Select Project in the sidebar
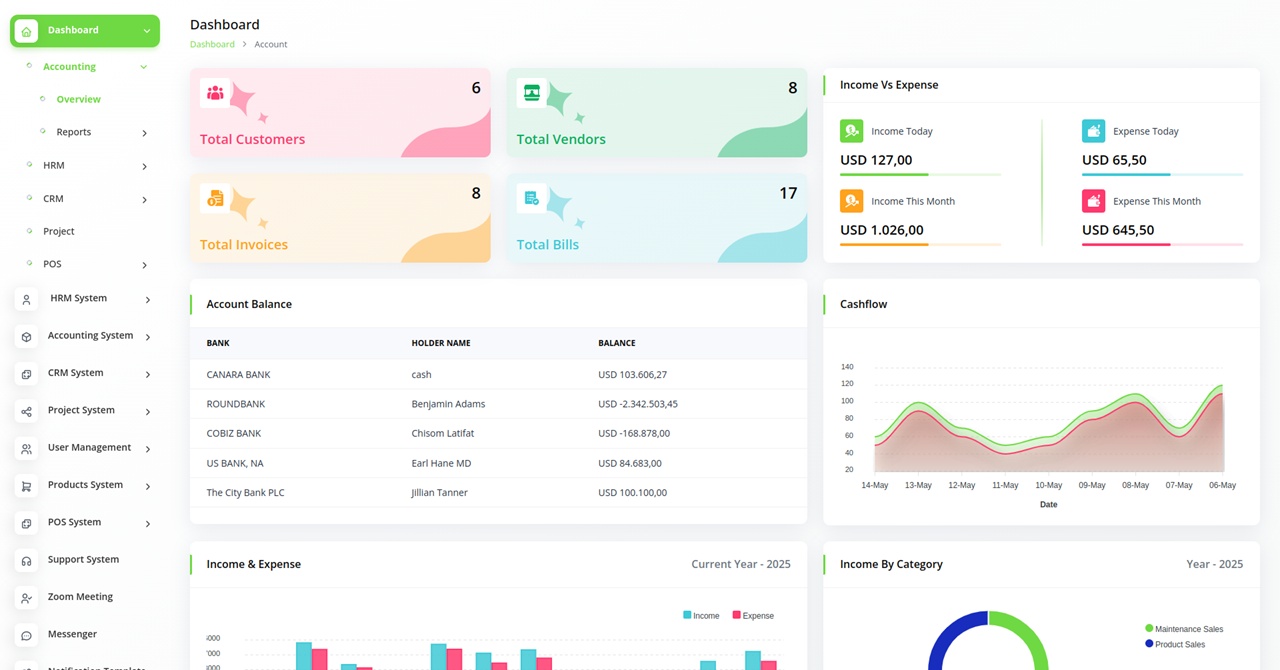The width and height of the screenshot is (1280, 670). [x=59, y=231]
